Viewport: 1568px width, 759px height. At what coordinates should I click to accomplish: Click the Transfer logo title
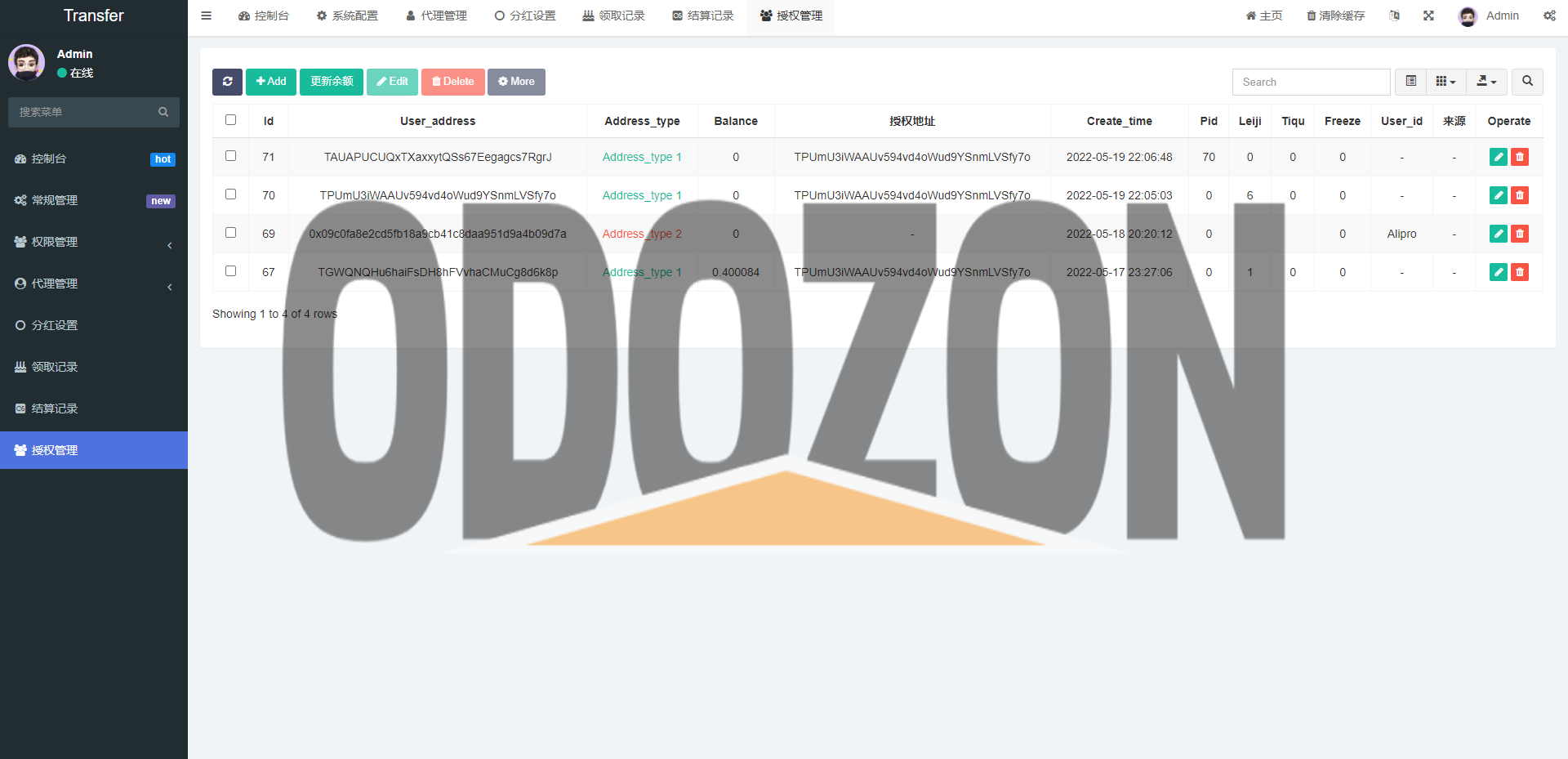coord(94,16)
